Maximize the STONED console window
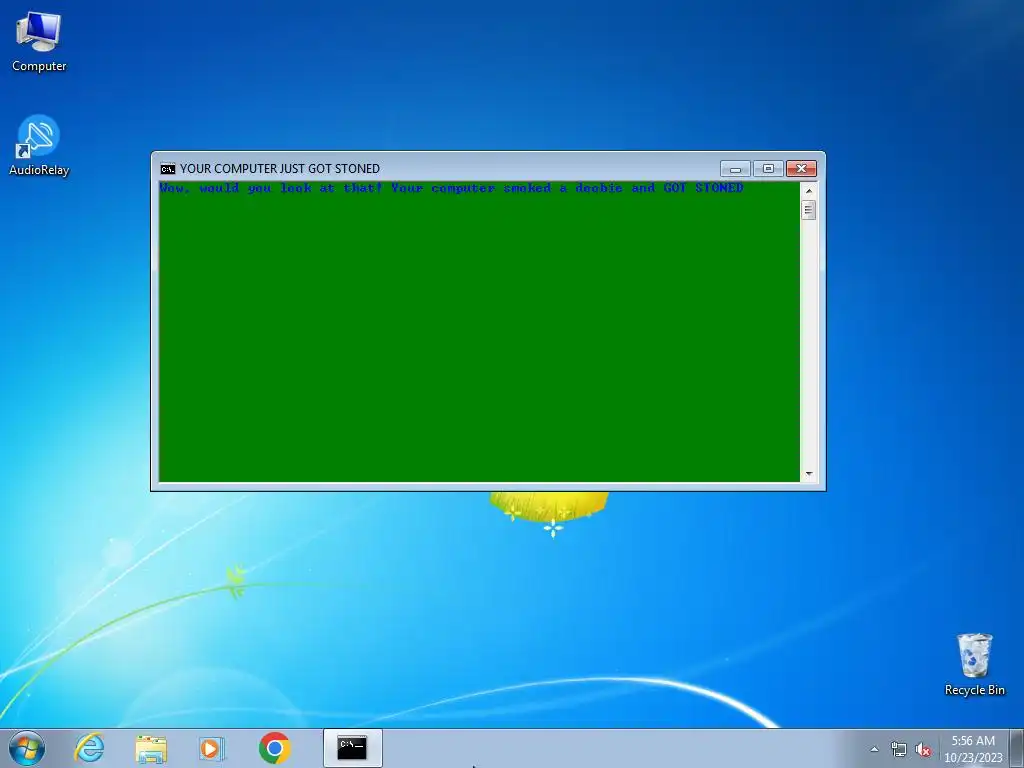 pyautogui.click(x=768, y=168)
